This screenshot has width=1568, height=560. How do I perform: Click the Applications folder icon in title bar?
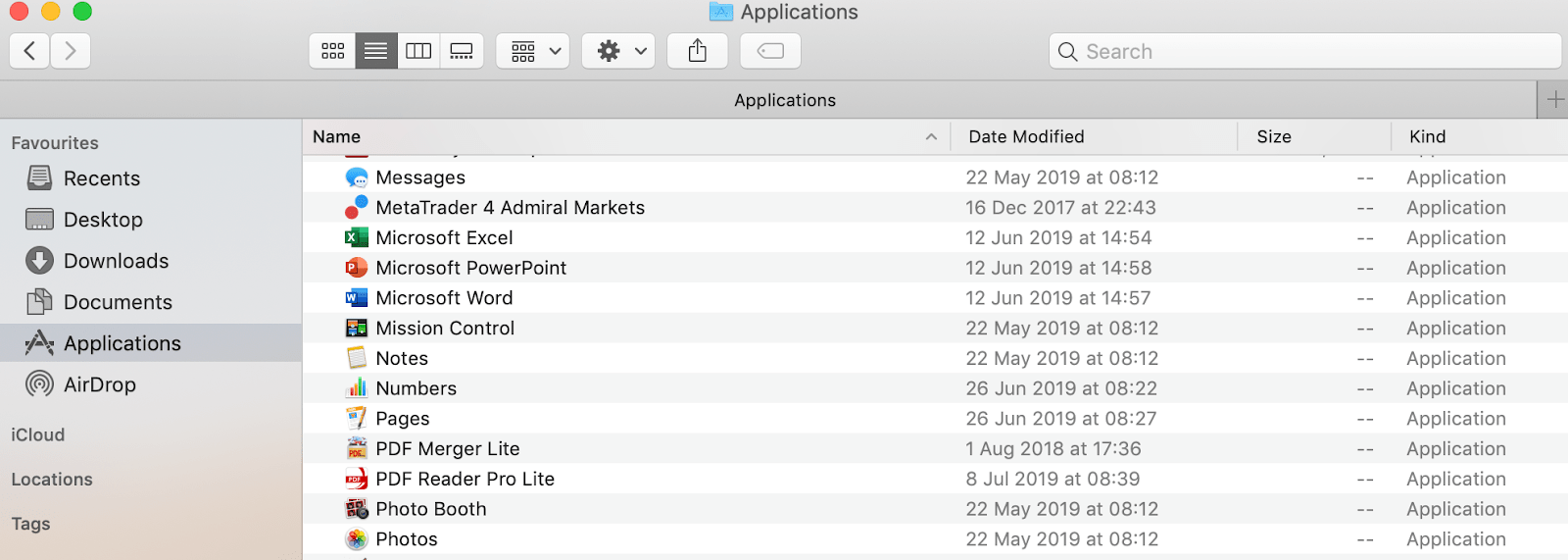click(x=721, y=12)
